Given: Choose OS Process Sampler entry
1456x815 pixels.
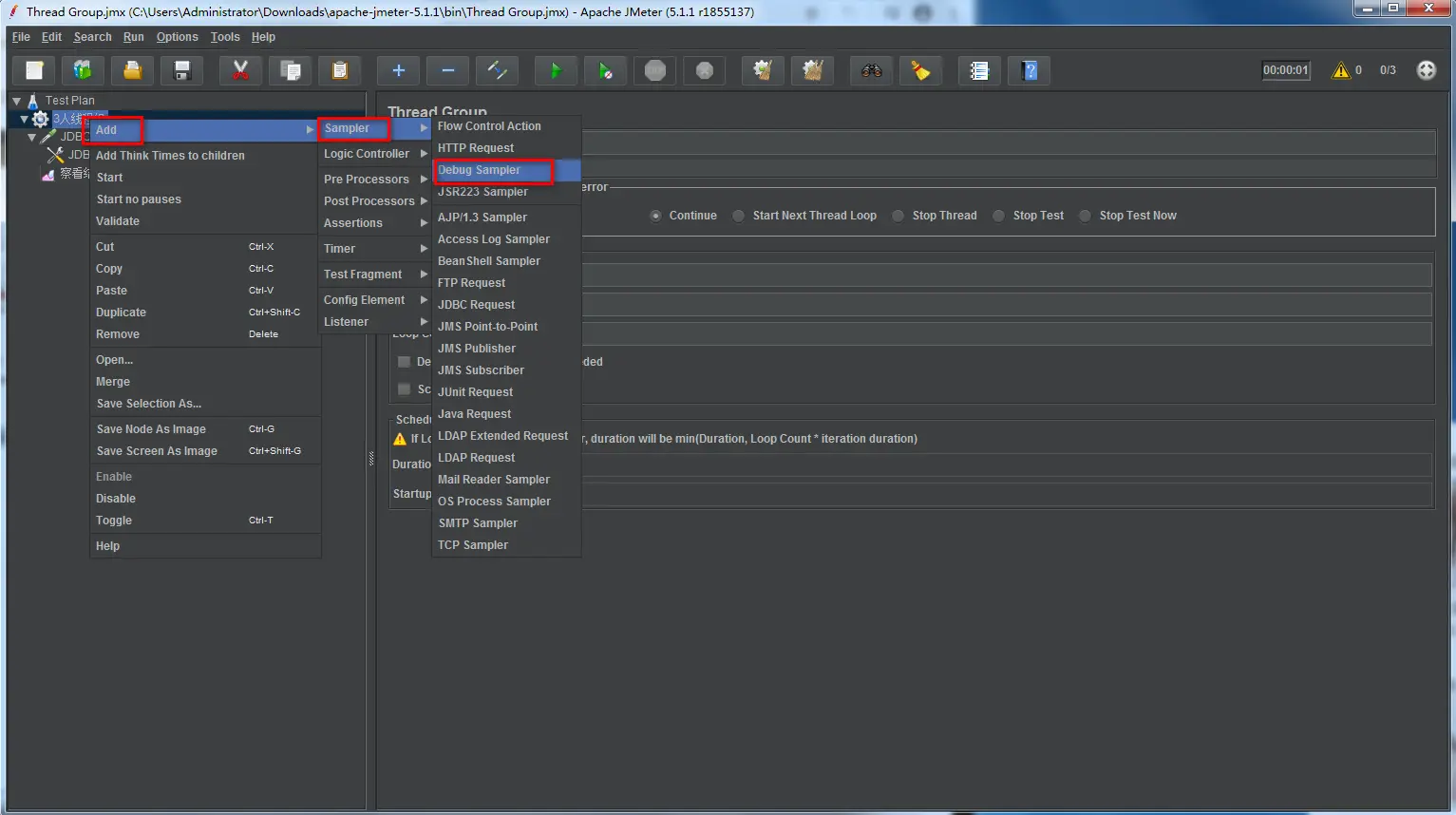Looking at the screenshot, I should pos(506,502).
